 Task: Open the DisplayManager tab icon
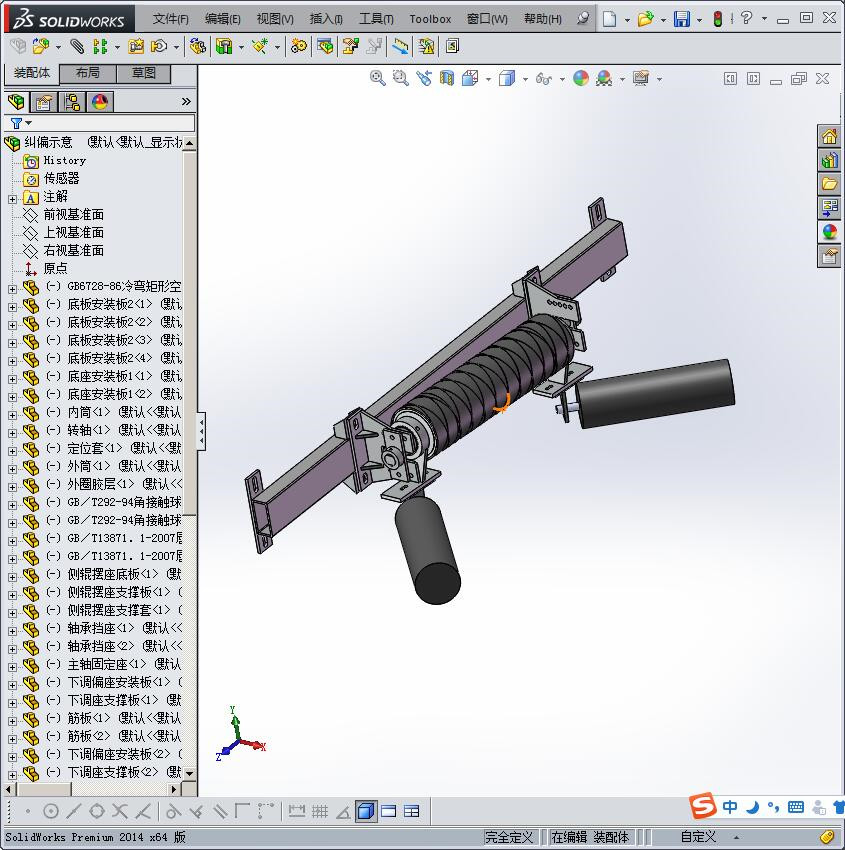coord(100,101)
